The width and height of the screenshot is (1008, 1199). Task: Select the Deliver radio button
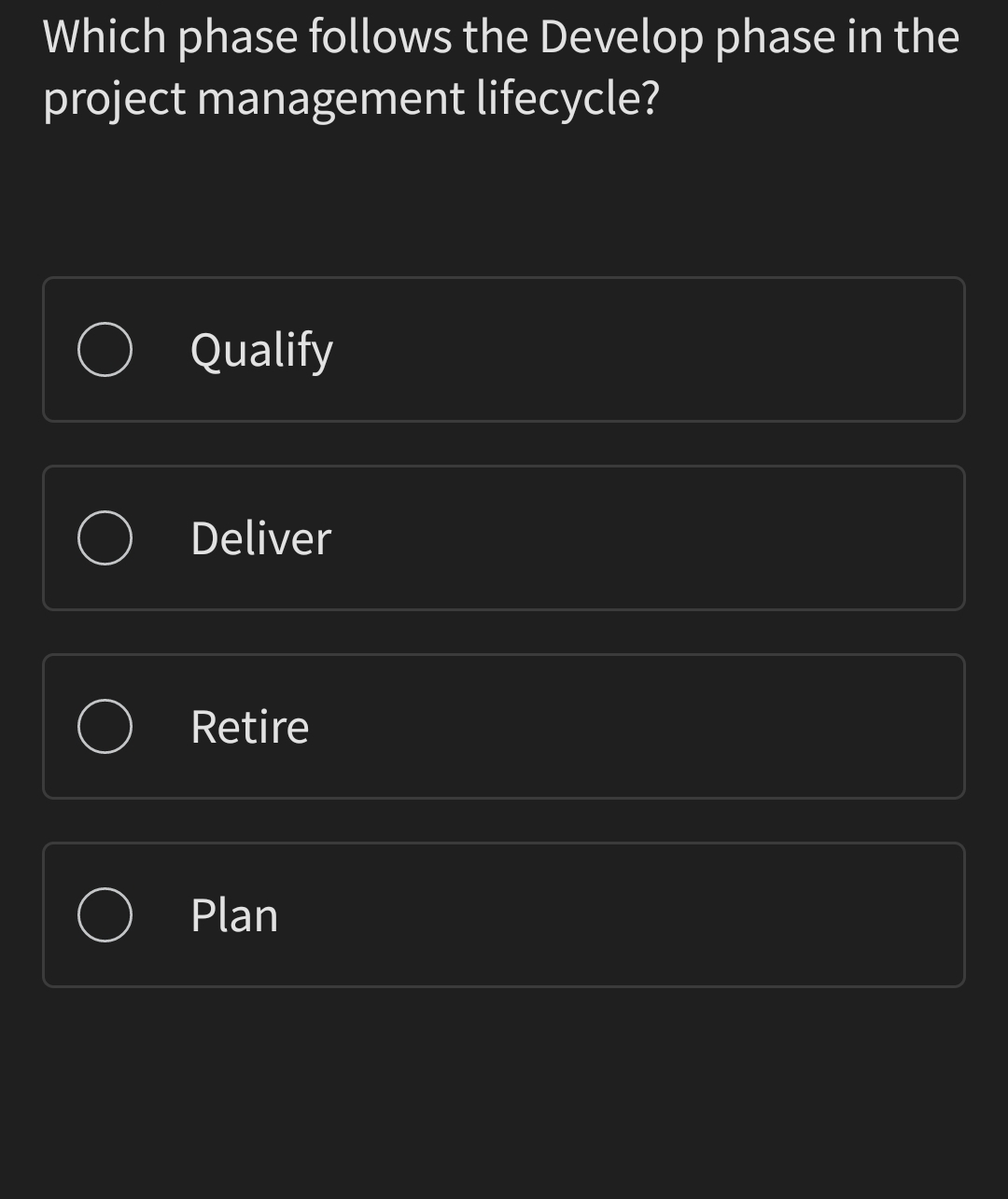click(105, 537)
